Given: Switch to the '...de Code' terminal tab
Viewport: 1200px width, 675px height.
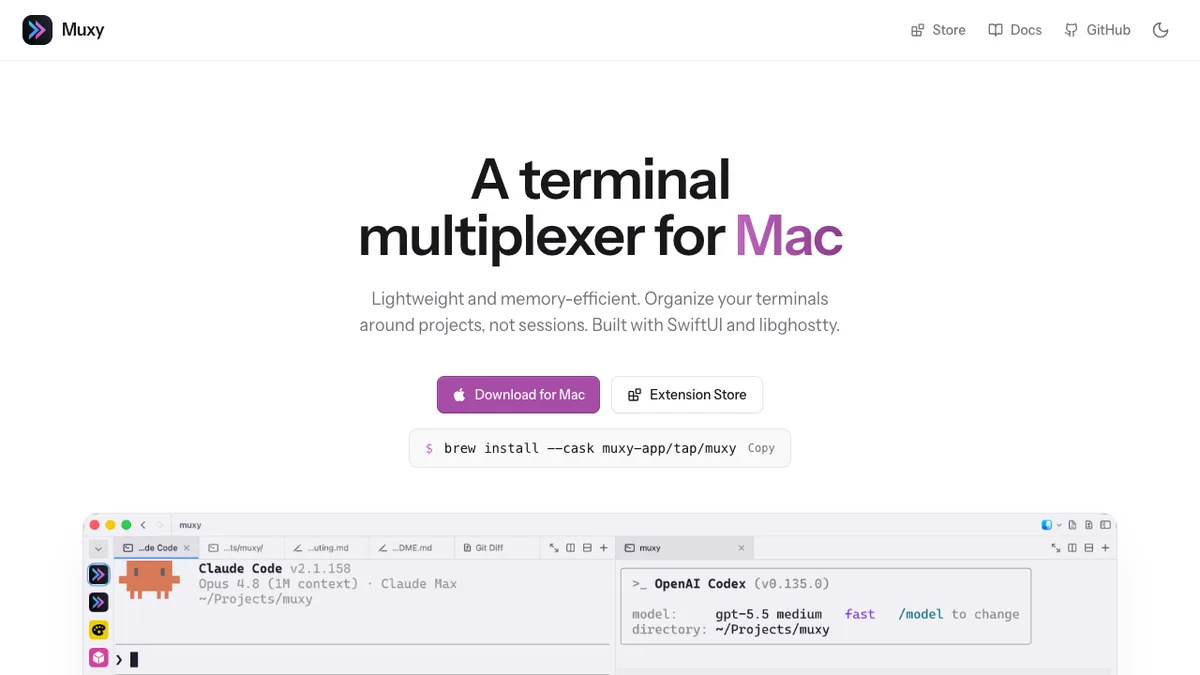Looking at the screenshot, I should coord(156,548).
